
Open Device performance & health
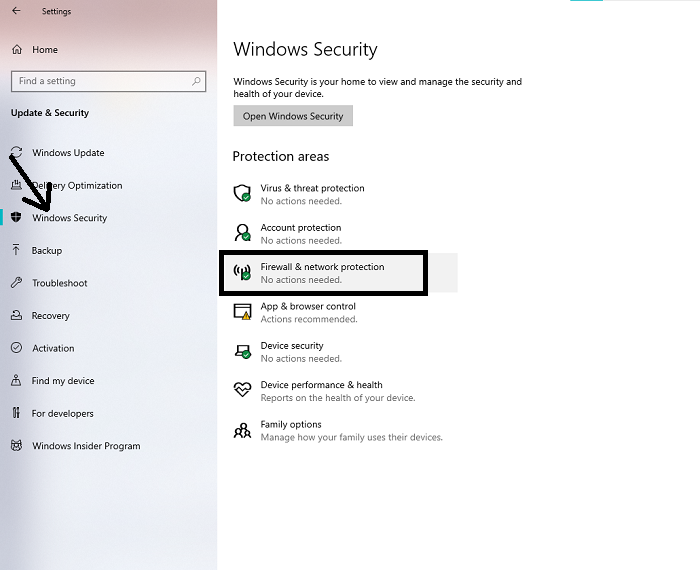321,385
